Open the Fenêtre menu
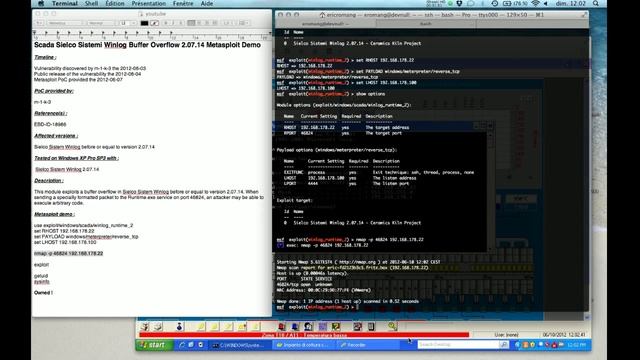 [x=183, y=3]
